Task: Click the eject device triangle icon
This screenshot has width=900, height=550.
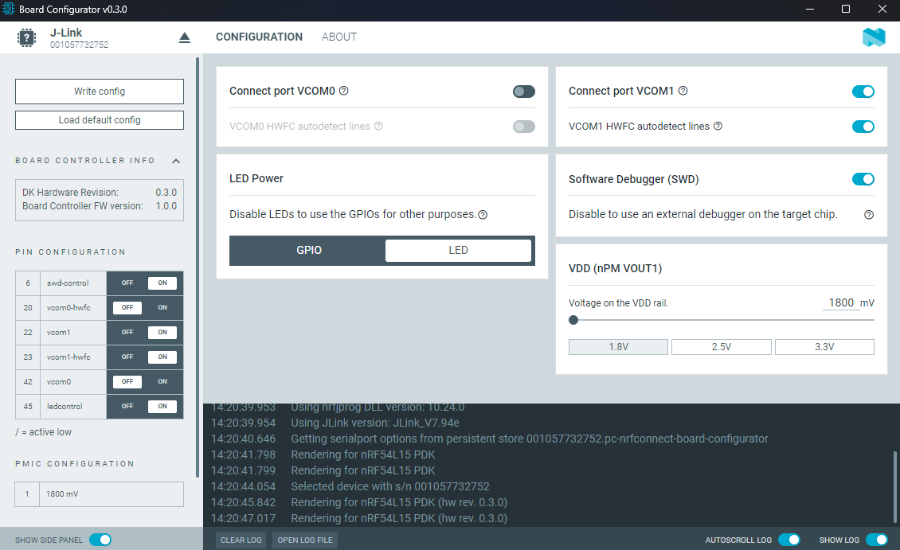Action: click(x=184, y=38)
